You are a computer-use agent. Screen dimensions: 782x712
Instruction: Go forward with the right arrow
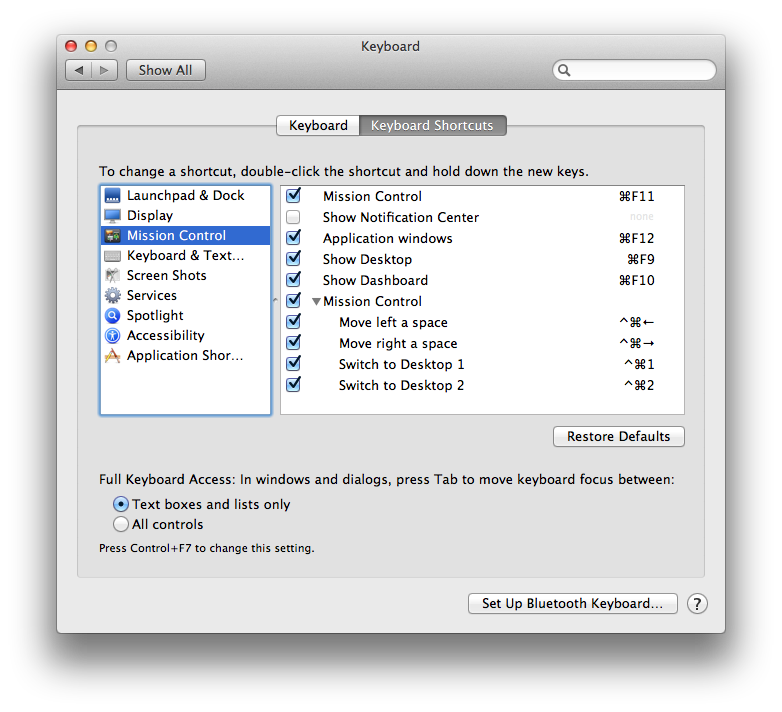(x=104, y=70)
